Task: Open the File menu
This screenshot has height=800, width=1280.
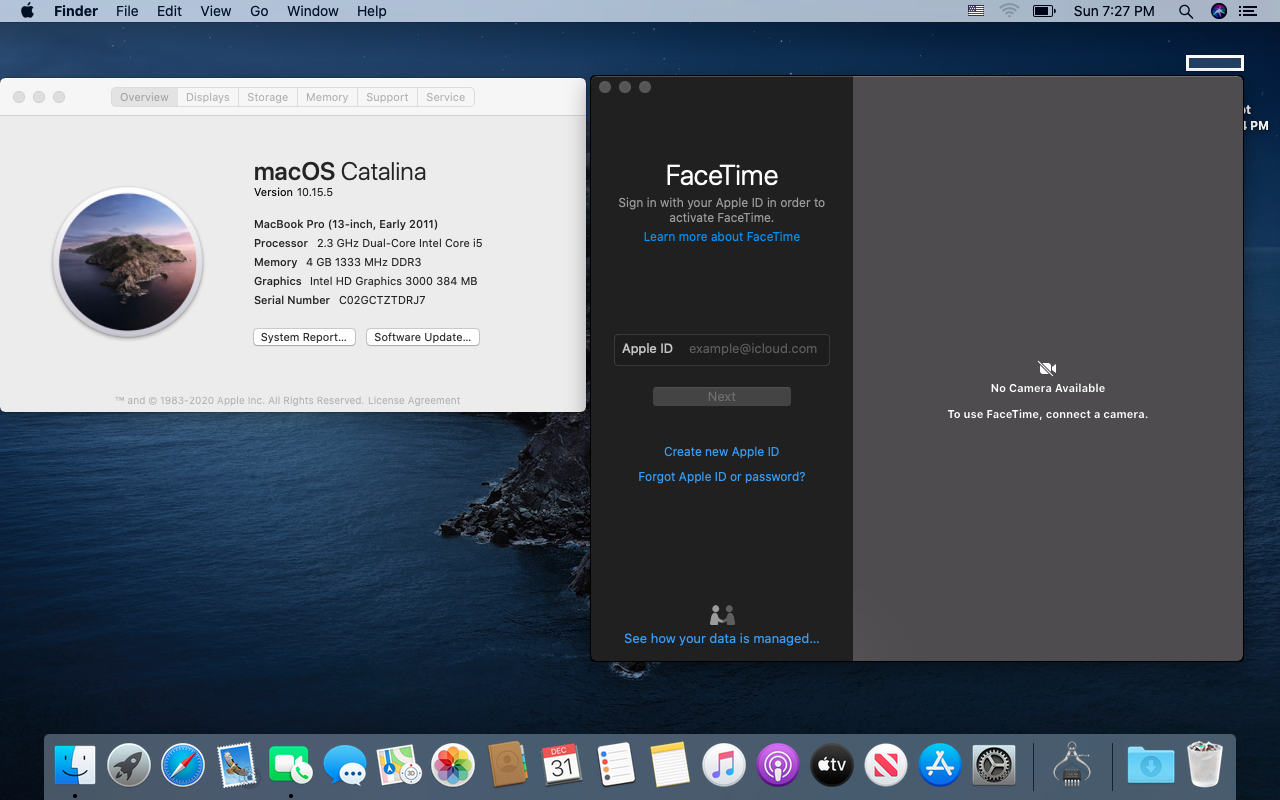Action: 127,11
